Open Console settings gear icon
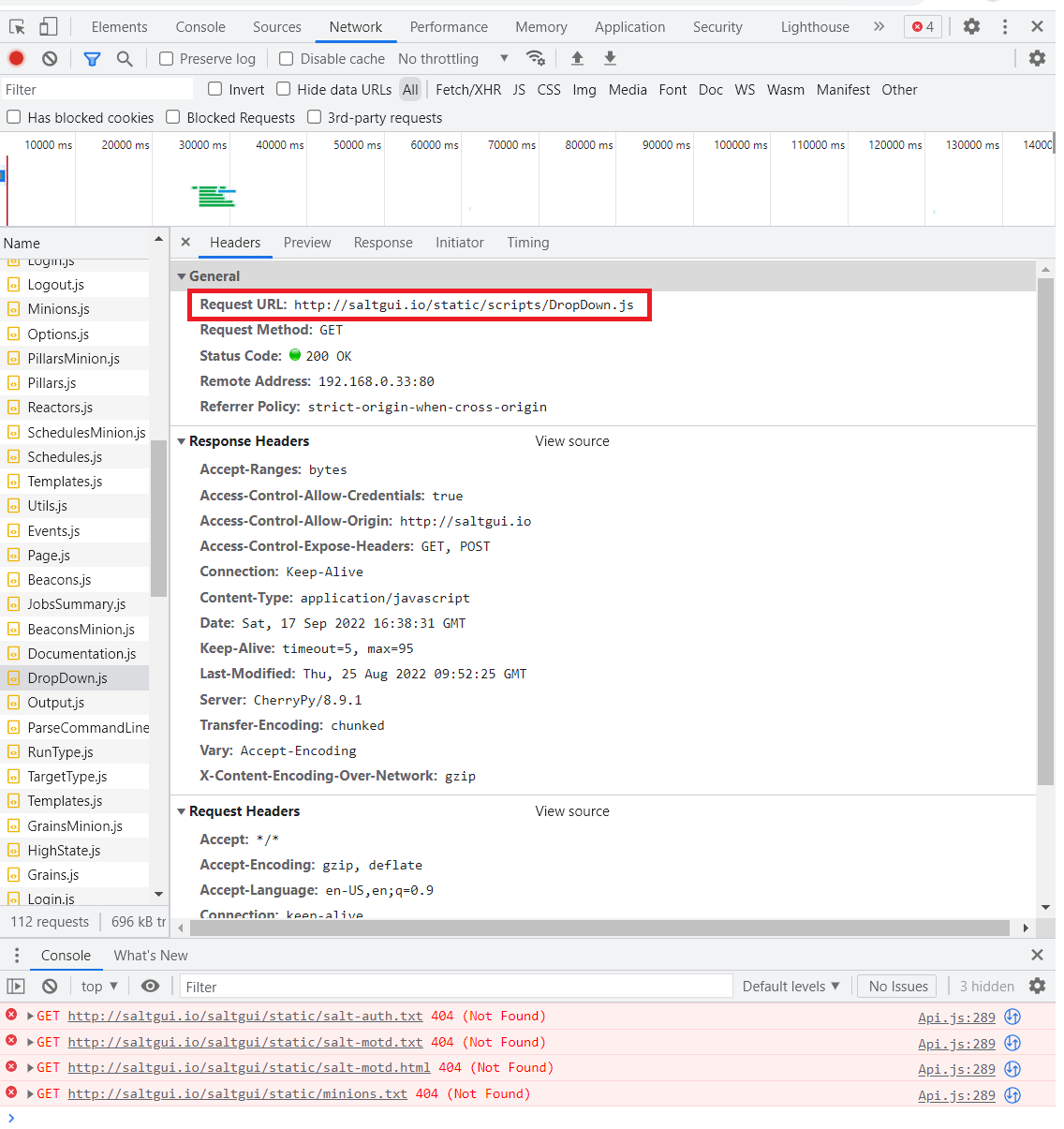This screenshot has width=1064, height=1129. coord(1037,986)
